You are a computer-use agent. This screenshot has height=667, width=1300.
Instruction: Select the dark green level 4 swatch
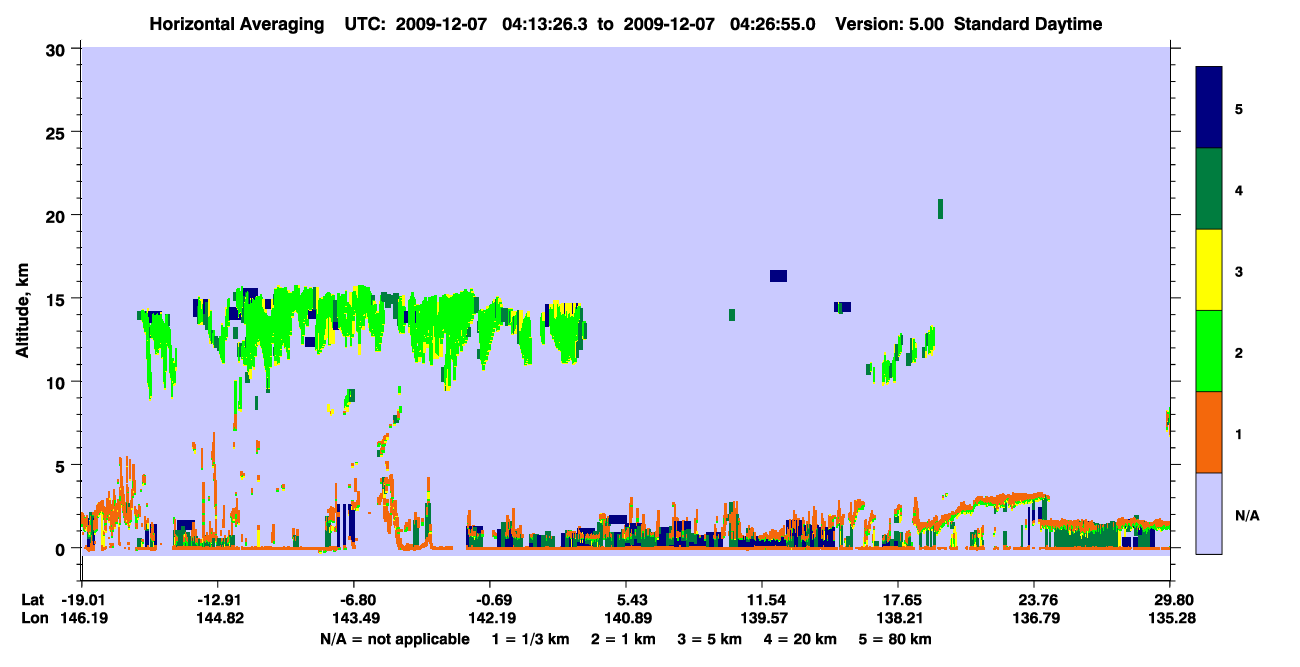(1209, 189)
